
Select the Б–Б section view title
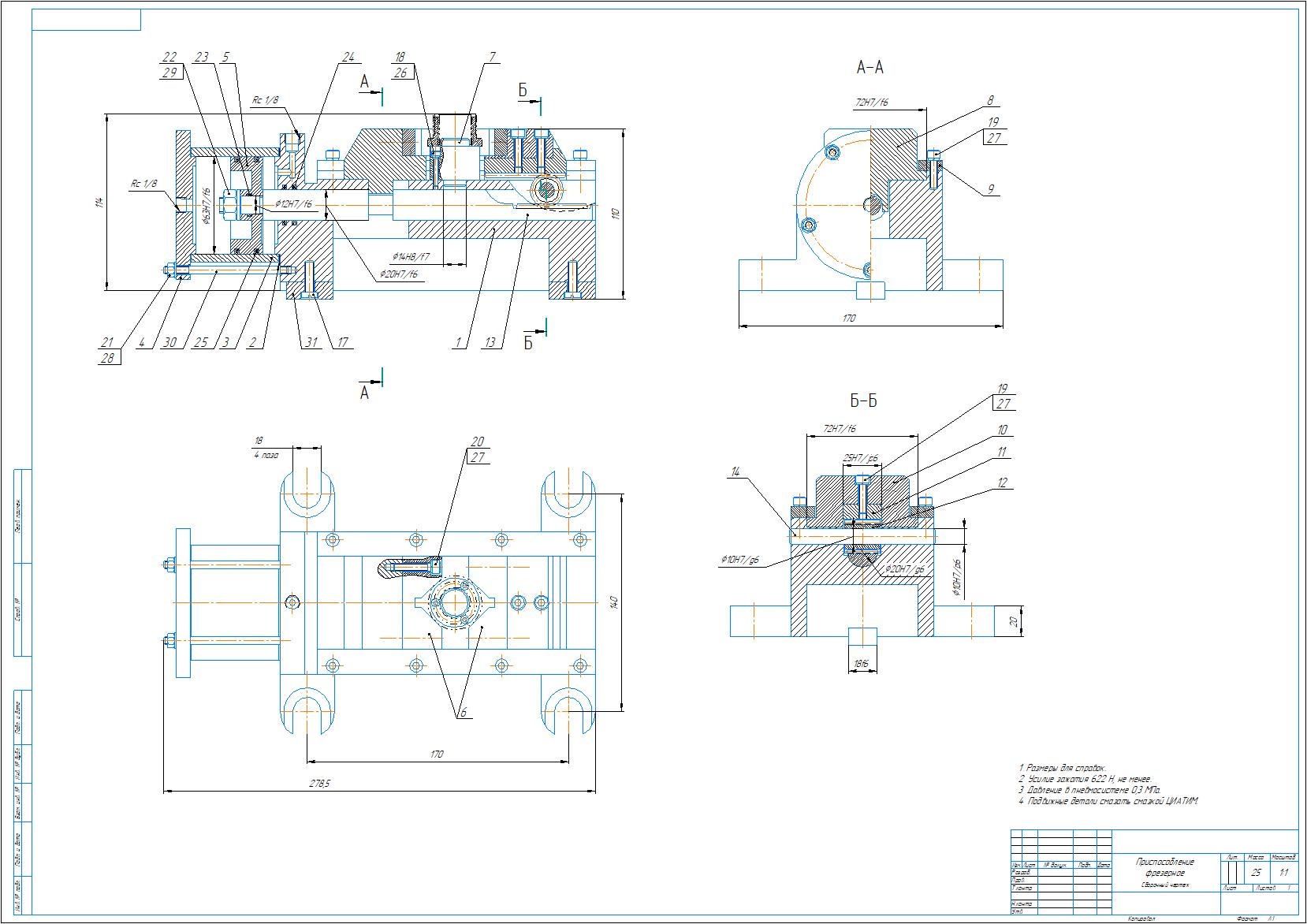pyautogui.click(x=863, y=401)
